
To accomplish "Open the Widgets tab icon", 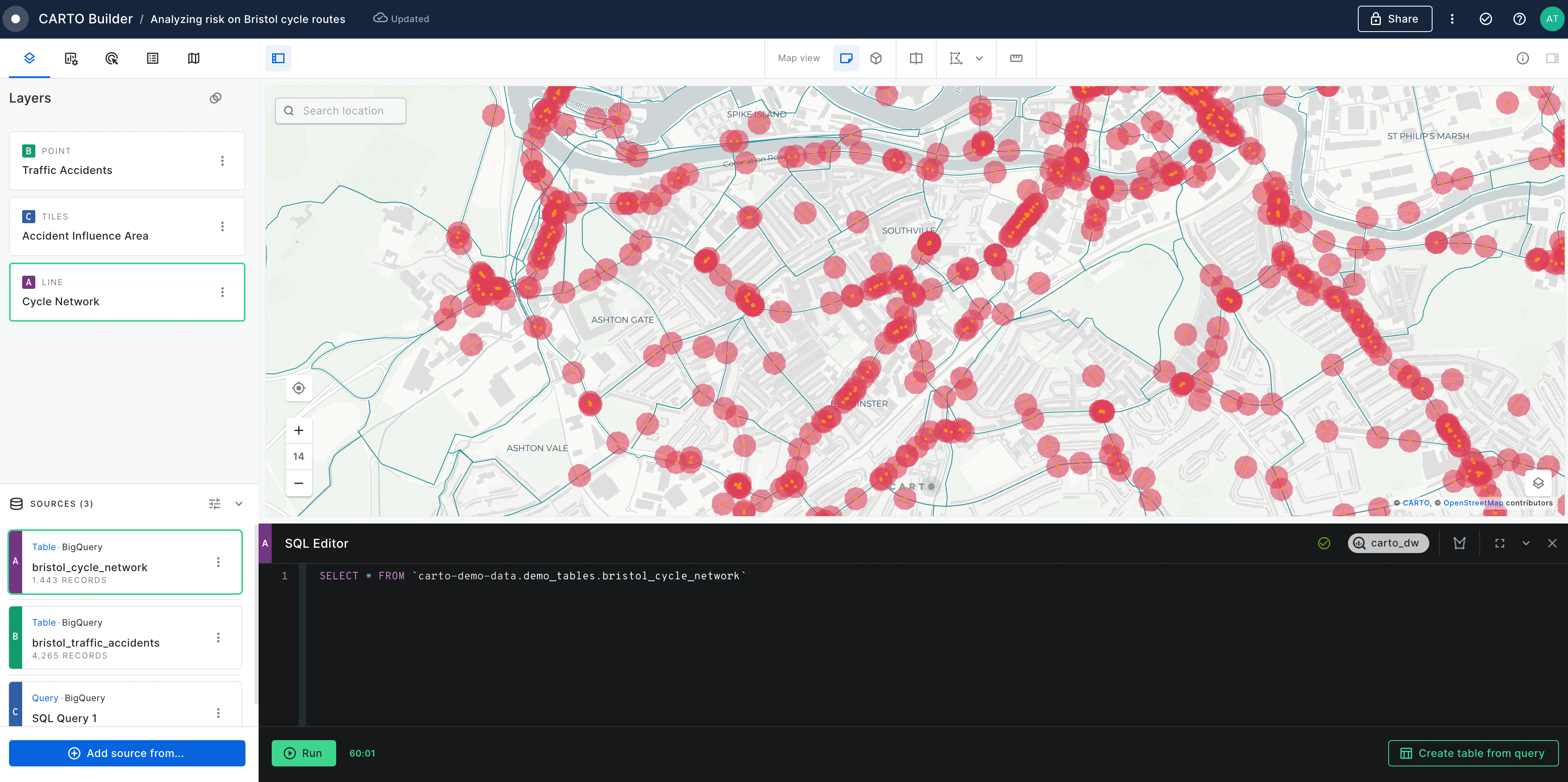I will point(71,58).
